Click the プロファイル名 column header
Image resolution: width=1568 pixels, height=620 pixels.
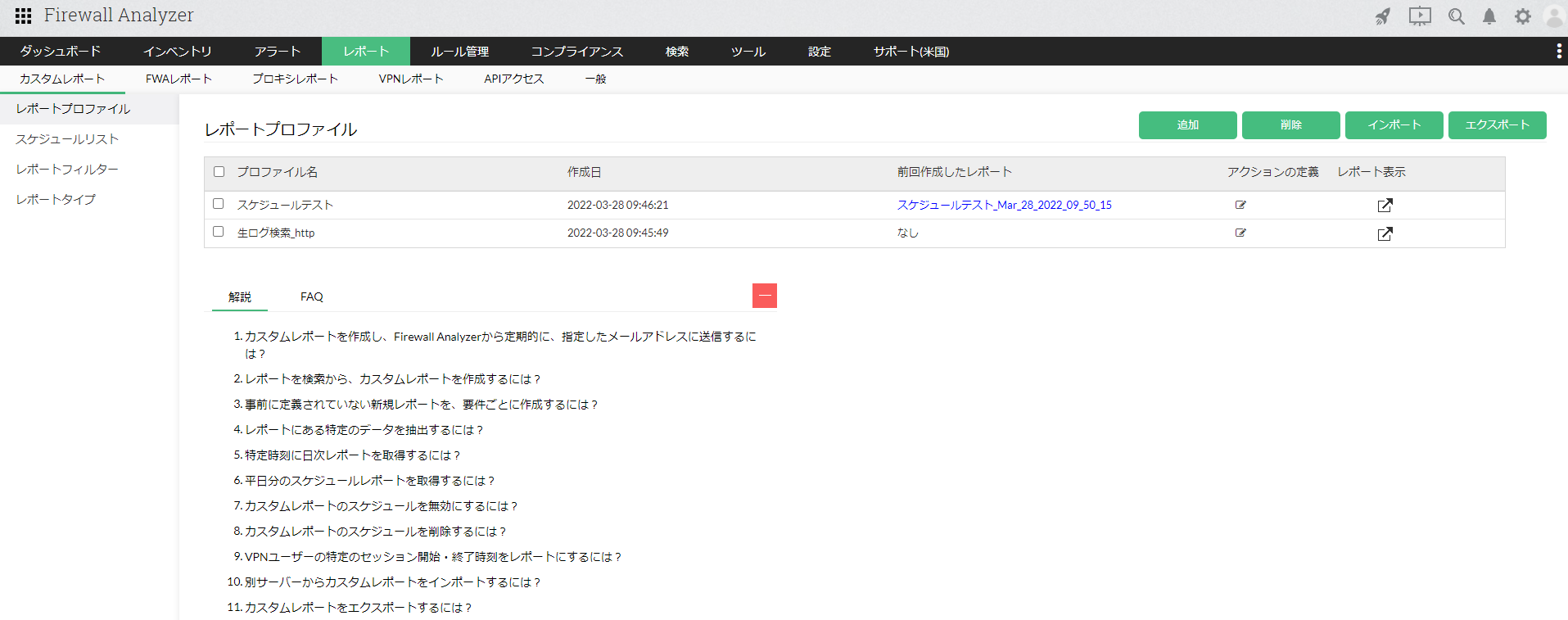coord(278,172)
